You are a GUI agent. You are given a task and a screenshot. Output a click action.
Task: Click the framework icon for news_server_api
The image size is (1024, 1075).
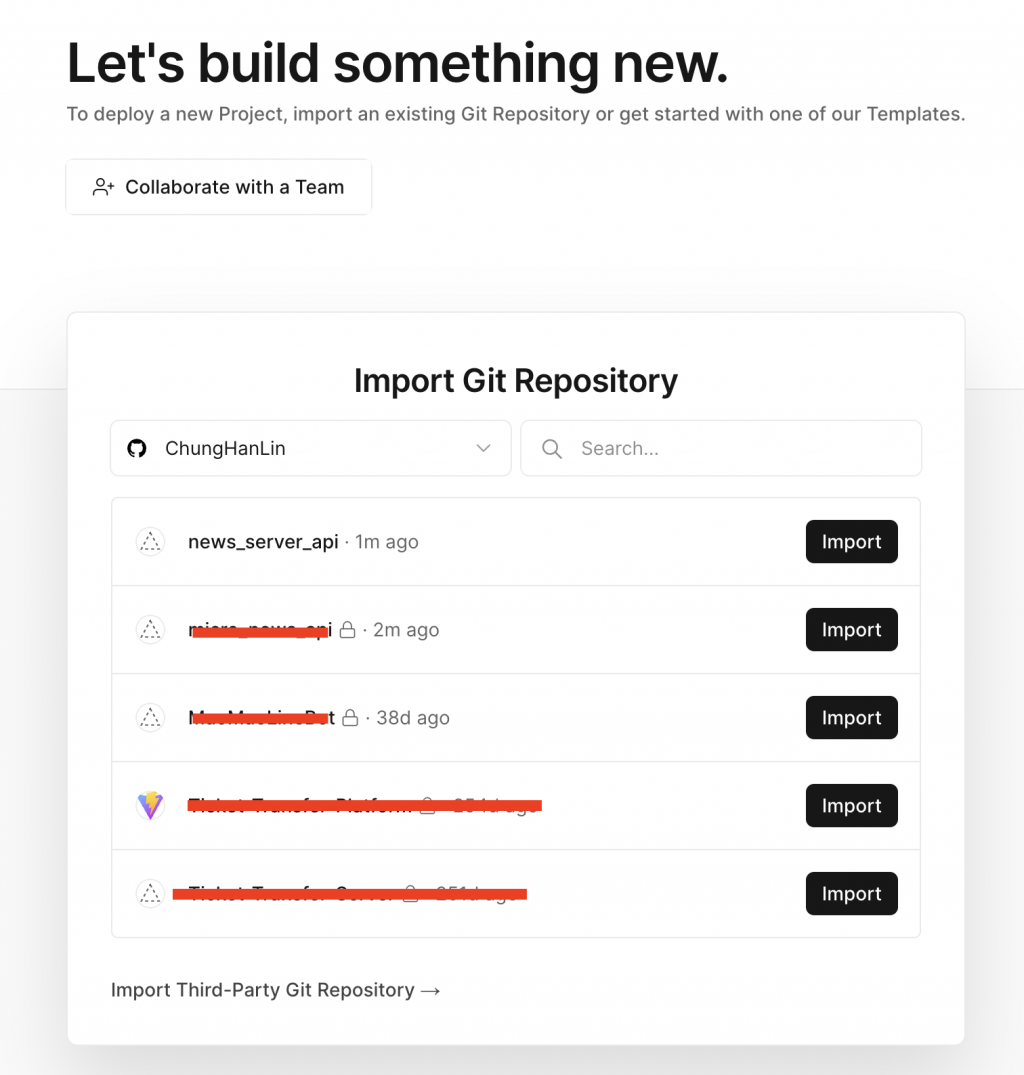[x=150, y=542]
